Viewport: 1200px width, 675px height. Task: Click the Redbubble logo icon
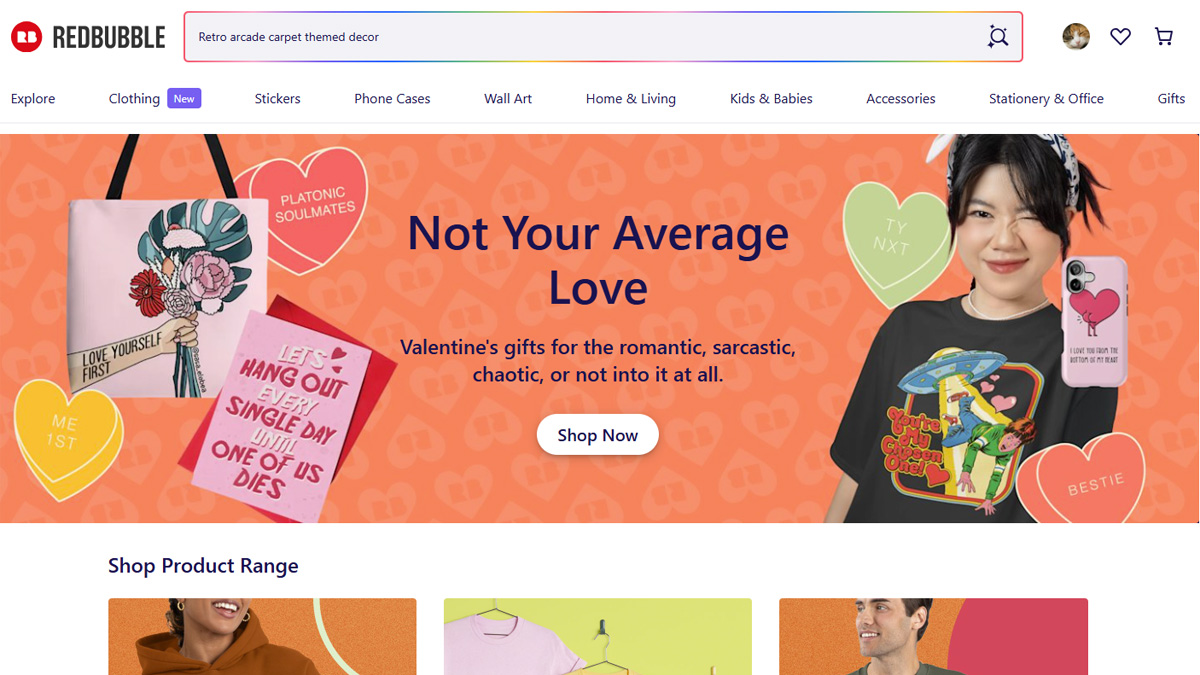tap(26, 38)
